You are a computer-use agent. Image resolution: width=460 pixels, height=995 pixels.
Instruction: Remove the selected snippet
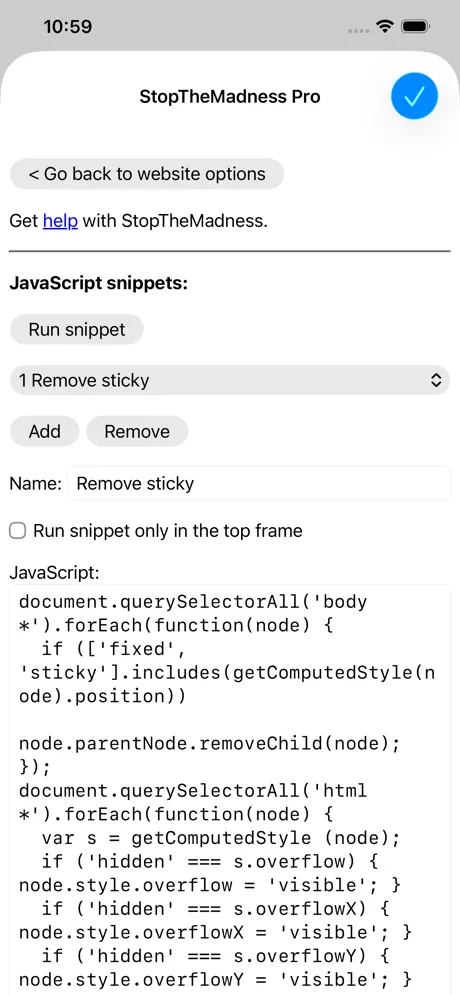click(137, 432)
